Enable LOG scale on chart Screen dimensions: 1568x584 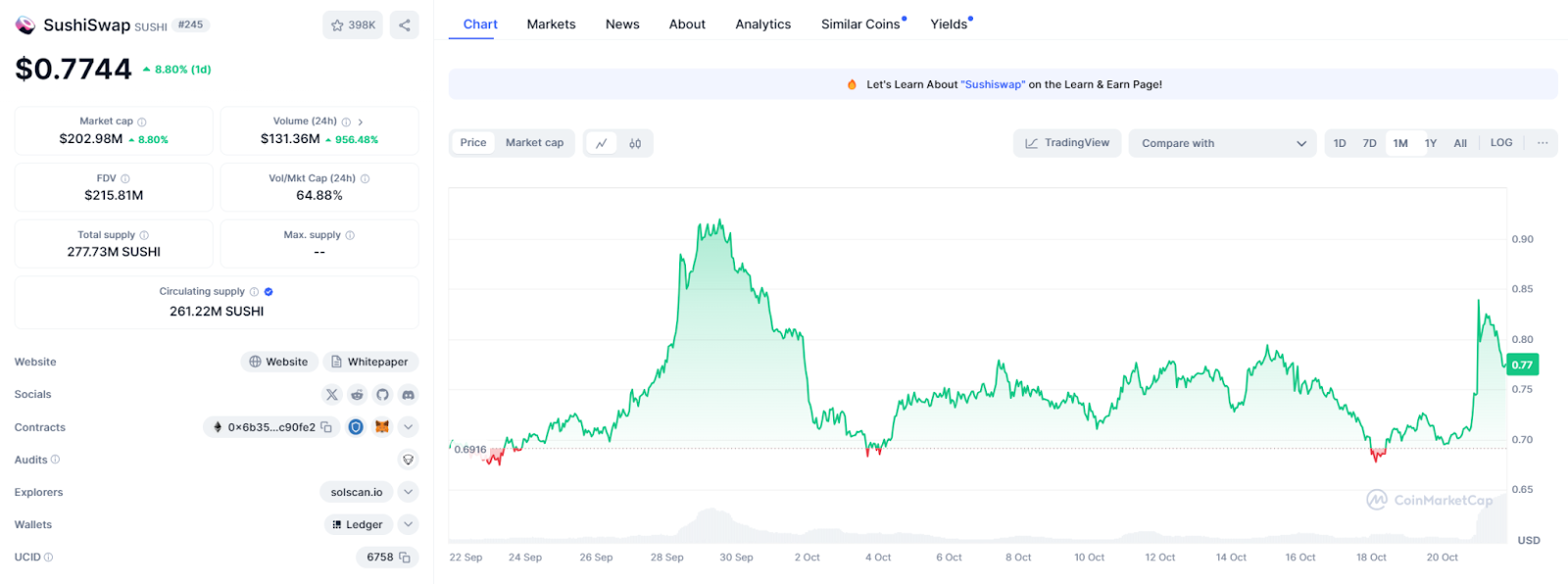(1501, 143)
